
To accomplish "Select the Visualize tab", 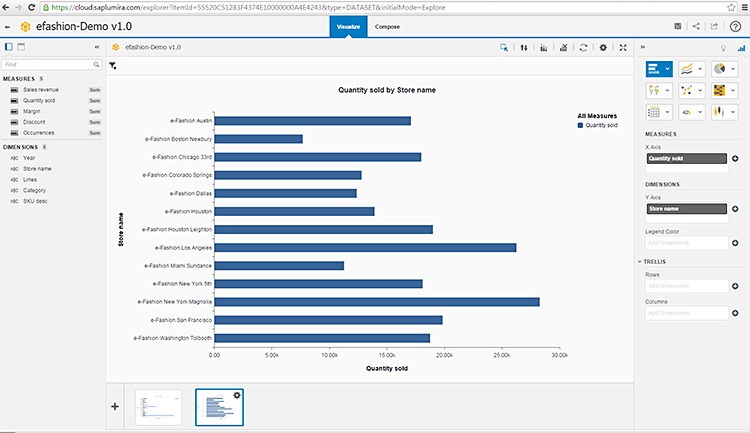I will point(348,27).
